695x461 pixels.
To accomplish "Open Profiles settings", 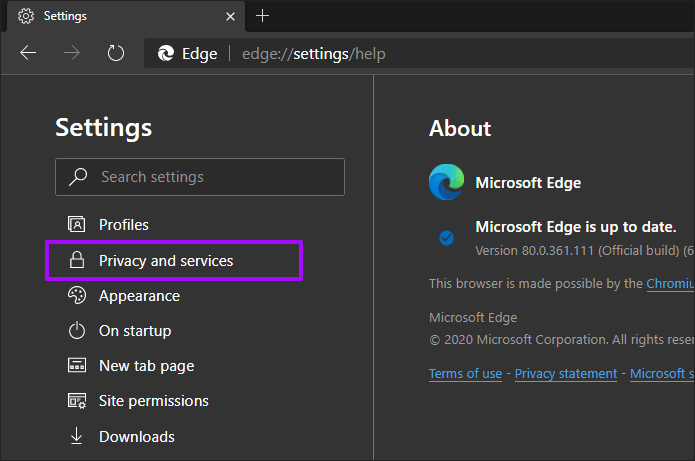I will (x=124, y=225).
